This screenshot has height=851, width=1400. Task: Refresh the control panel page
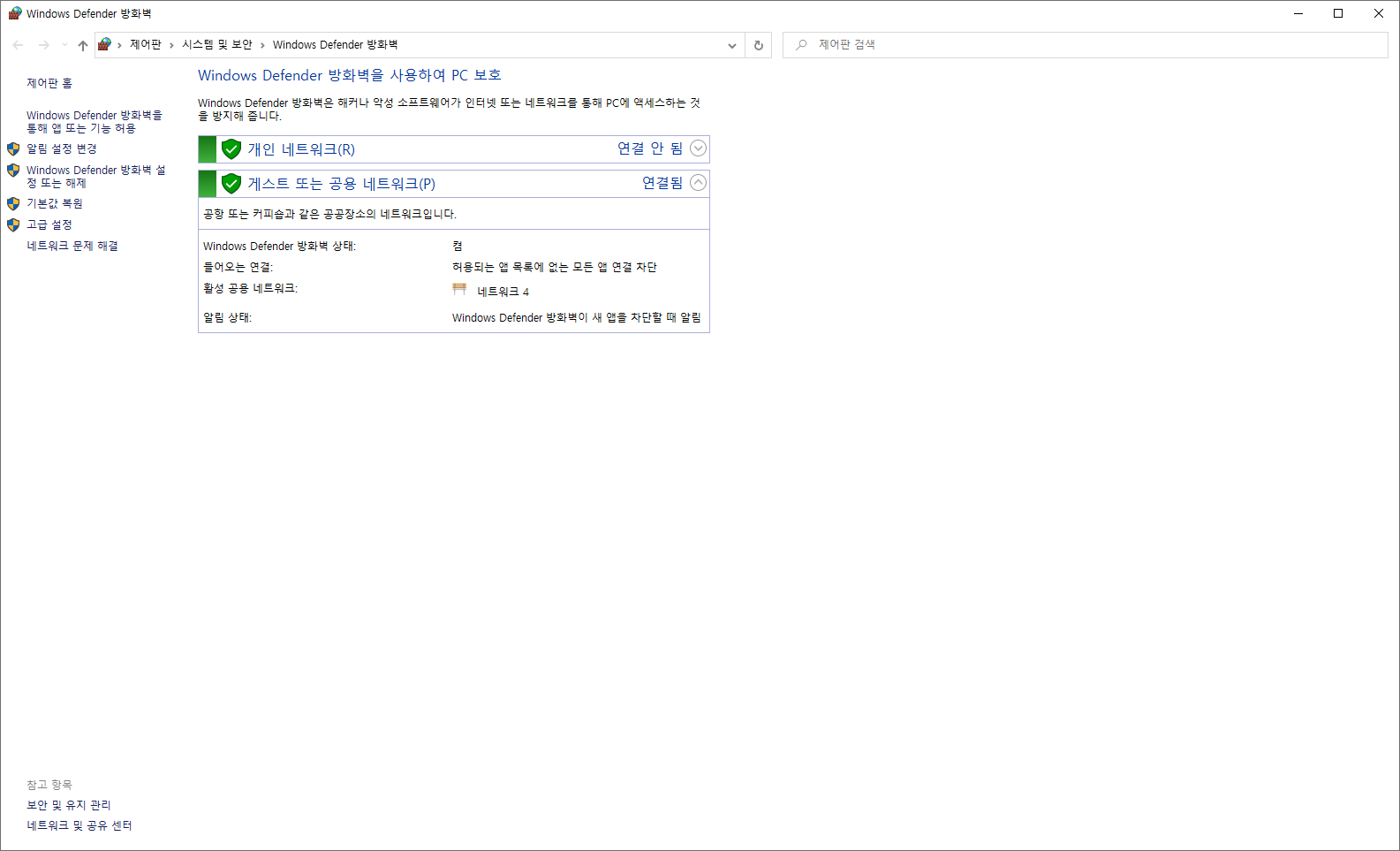pos(759,45)
